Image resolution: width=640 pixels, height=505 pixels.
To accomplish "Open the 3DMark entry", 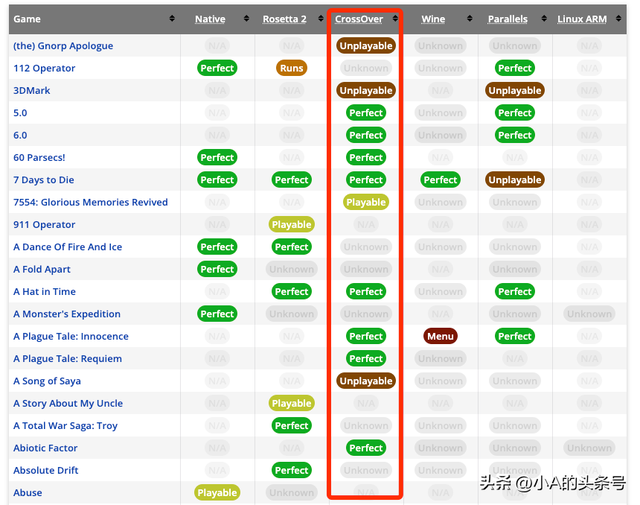I will [x=31, y=90].
